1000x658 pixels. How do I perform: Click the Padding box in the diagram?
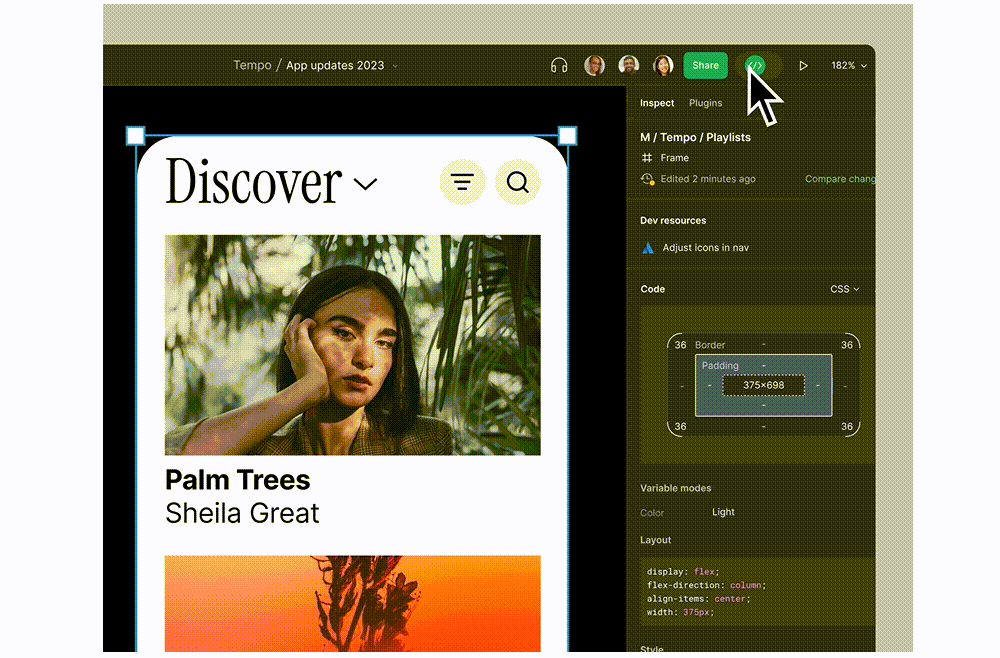point(763,385)
